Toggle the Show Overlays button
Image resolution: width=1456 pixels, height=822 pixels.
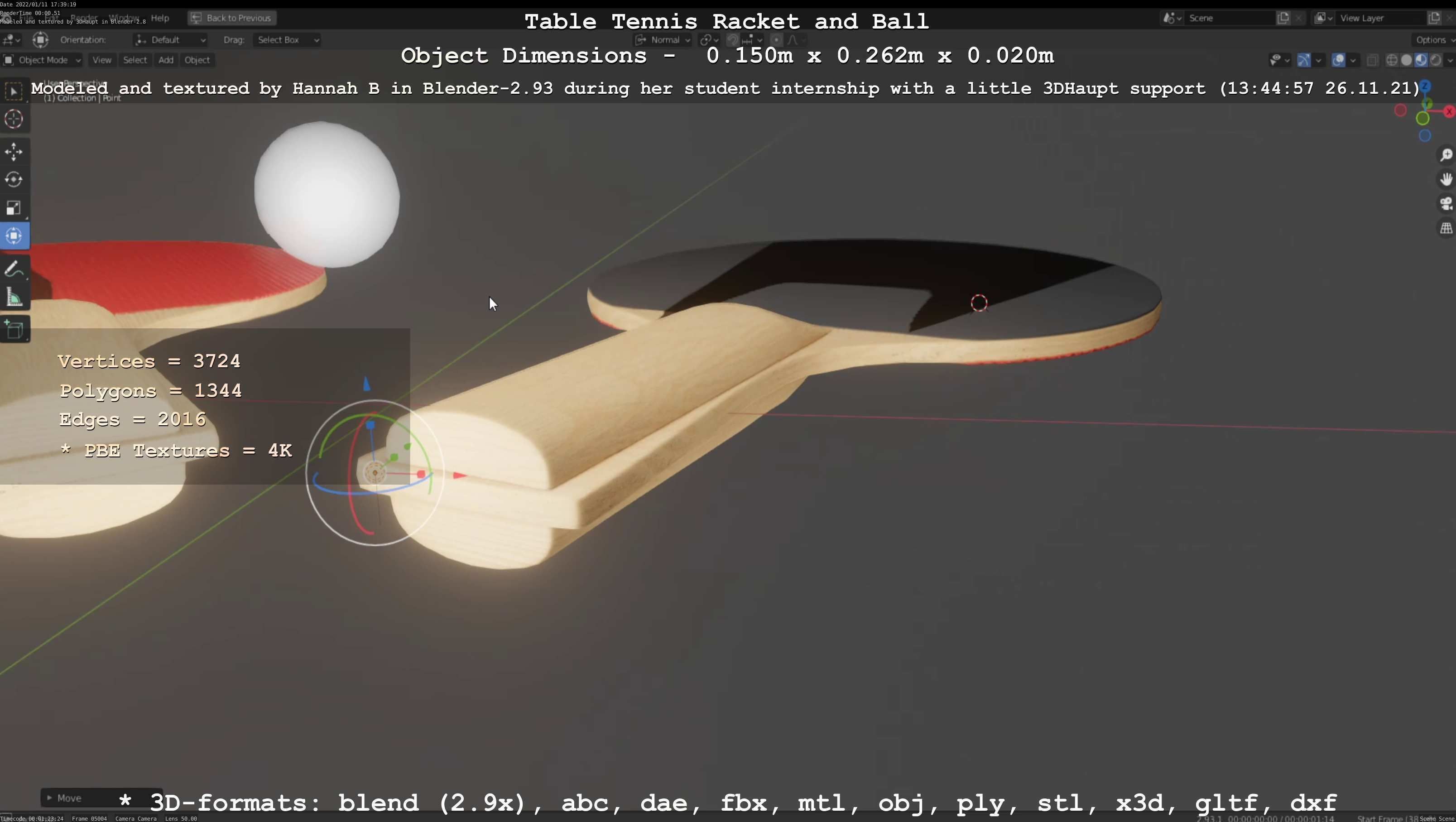(1338, 60)
